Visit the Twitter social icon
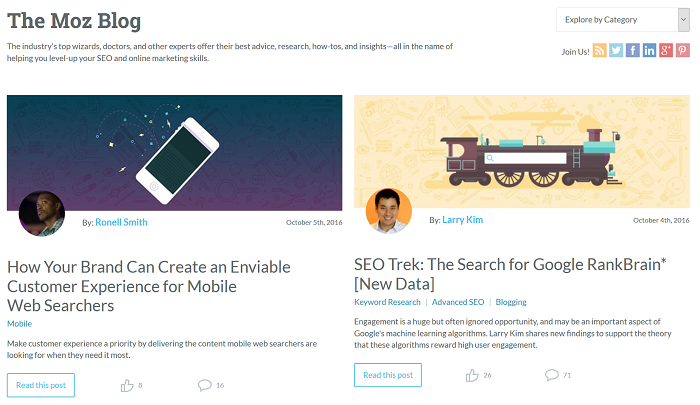700x405 pixels. (616, 51)
